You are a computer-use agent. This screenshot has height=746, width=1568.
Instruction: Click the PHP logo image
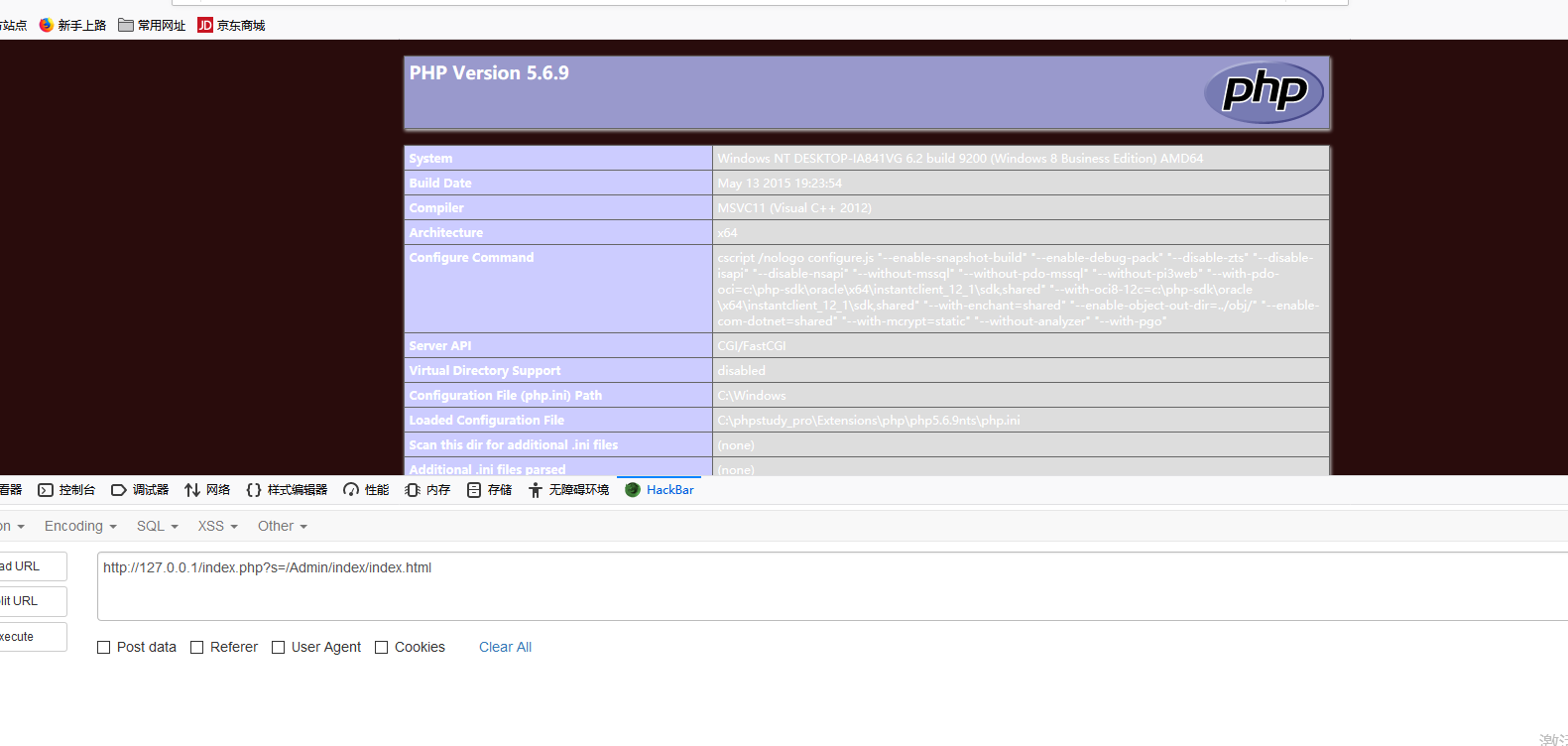pyautogui.click(x=1264, y=92)
